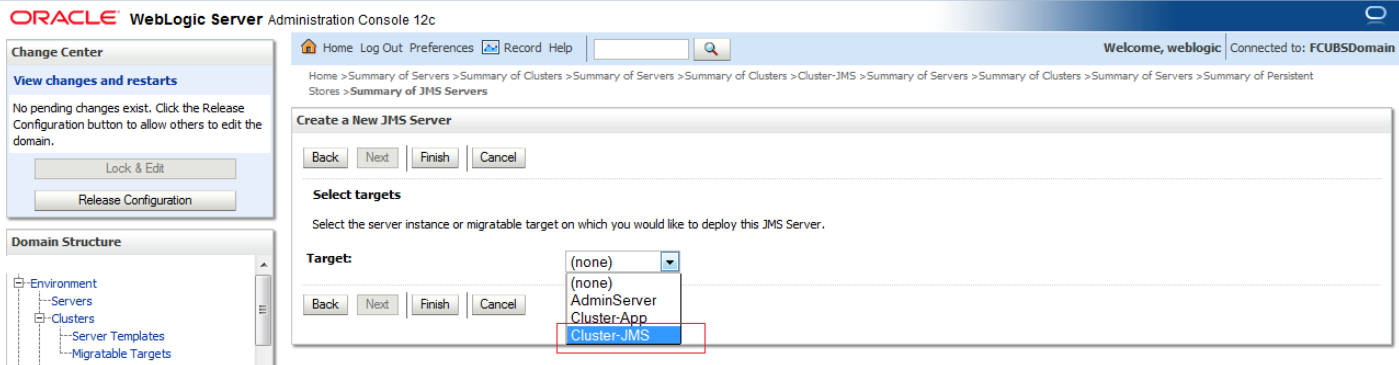1399x365 pixels.
Task: Click the magnifier search button
Action: pos(711,48)
